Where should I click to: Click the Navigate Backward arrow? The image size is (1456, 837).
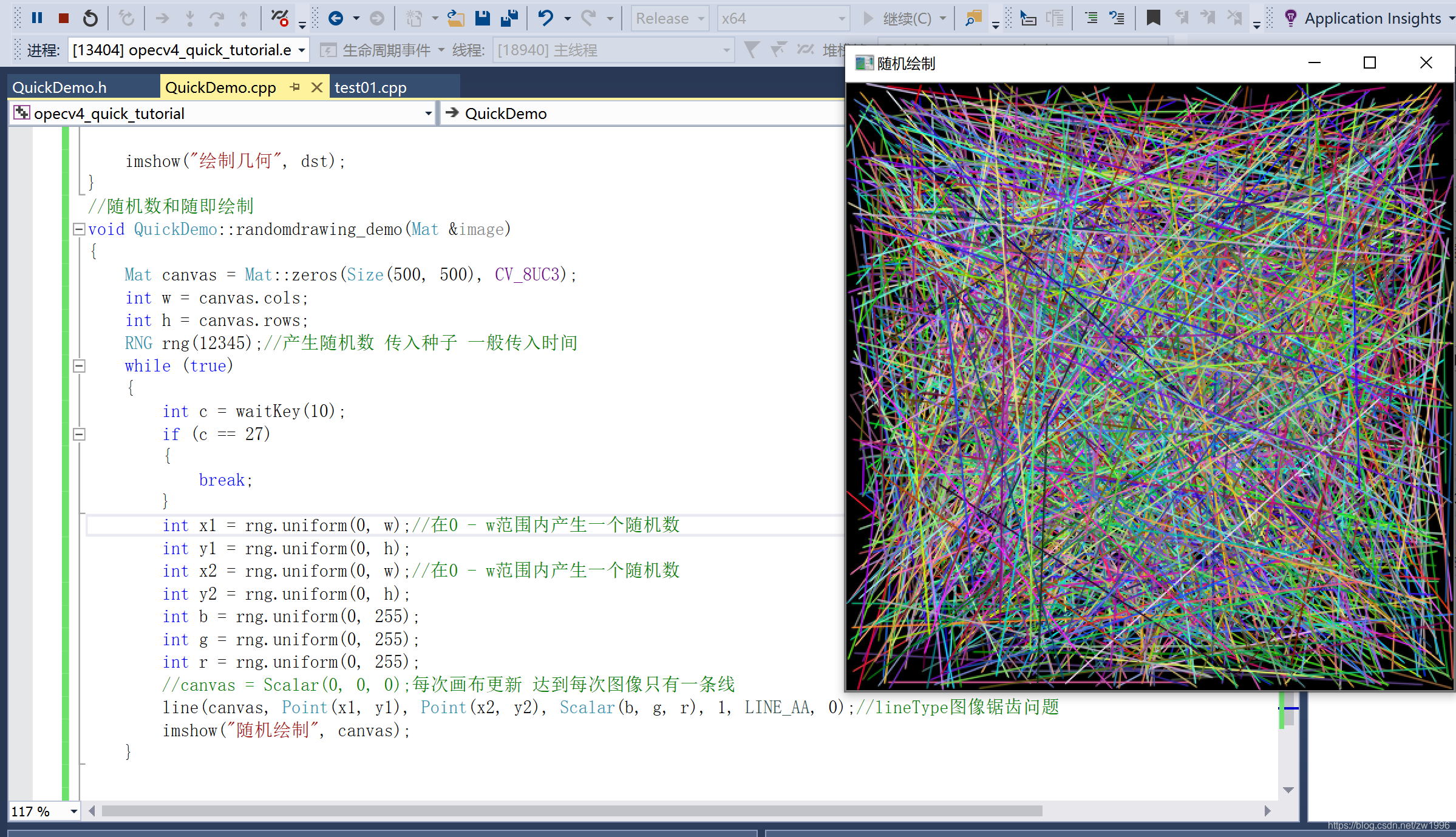[335, 18]
